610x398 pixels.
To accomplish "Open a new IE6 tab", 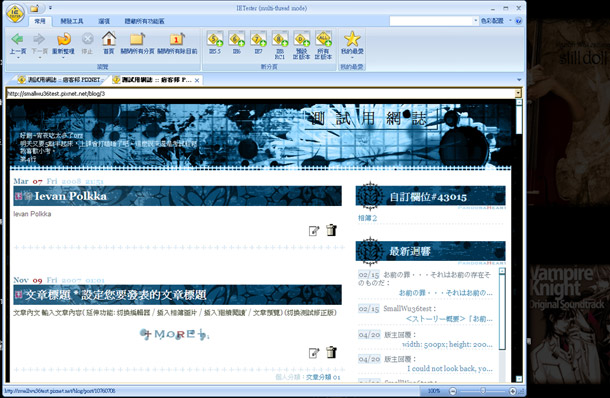I will pos(236,39).
